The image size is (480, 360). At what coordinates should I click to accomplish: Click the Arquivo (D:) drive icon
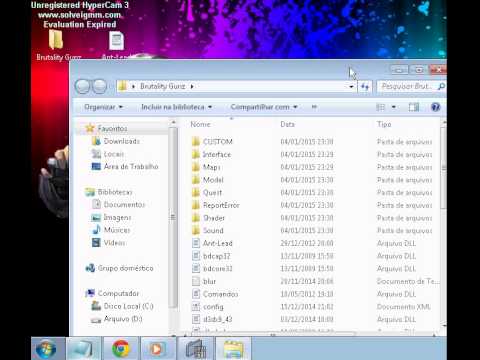tap(96, 319)
